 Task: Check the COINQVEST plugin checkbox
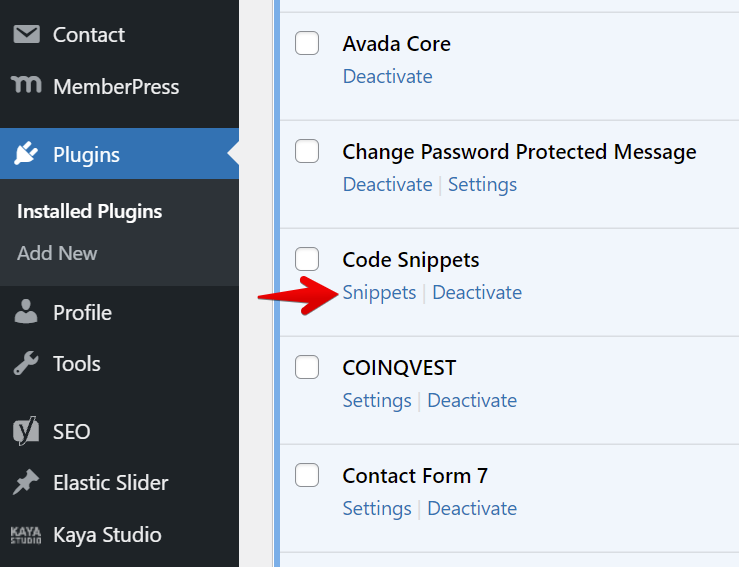click(x=307, y=367)
